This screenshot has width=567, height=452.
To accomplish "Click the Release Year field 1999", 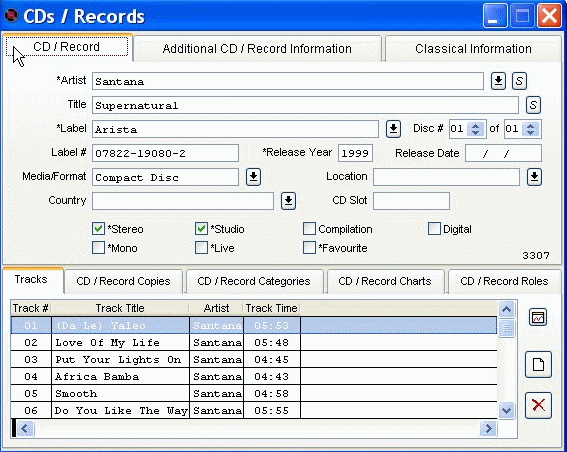I will [355, 153].
